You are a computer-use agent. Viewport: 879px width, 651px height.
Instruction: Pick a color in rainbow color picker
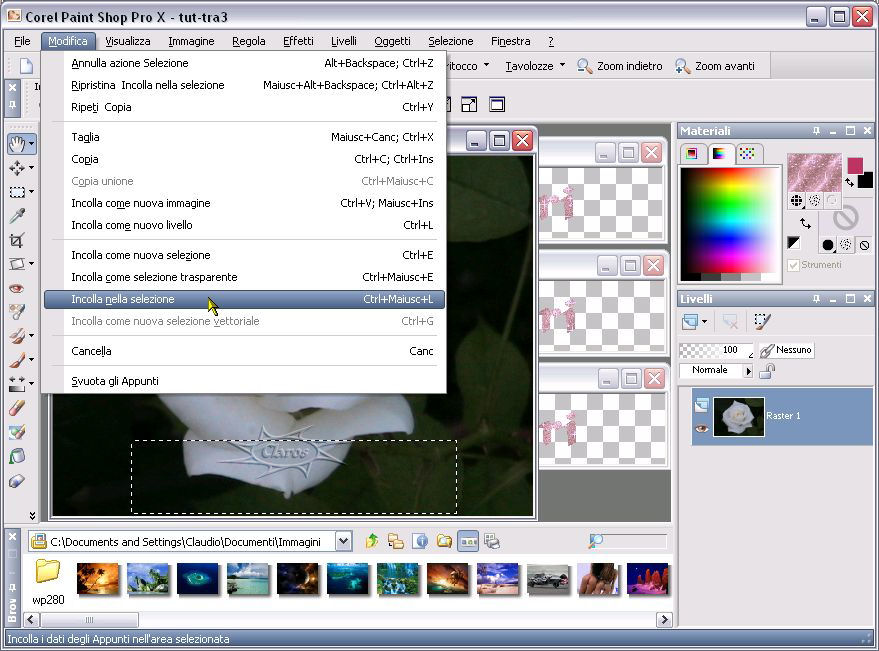pos(729,221)
